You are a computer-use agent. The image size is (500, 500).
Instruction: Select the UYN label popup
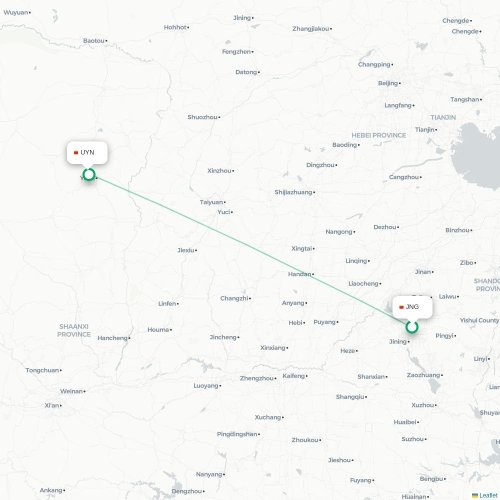(87, 153)
